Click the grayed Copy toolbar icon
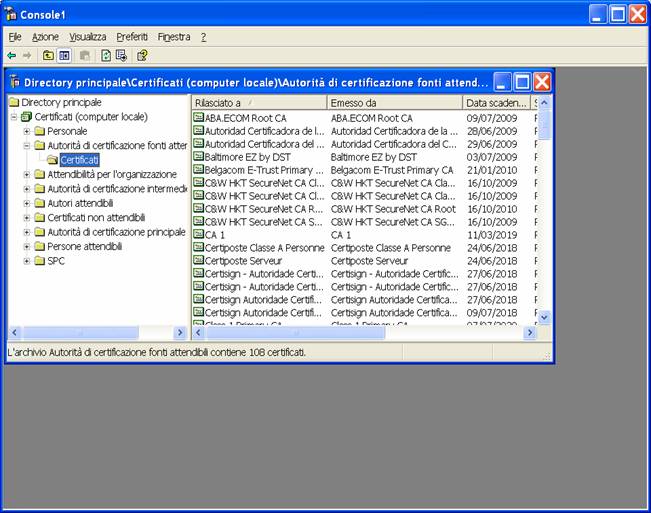Image resolution: width=651 pixels, height=513 pixels. 85,55
